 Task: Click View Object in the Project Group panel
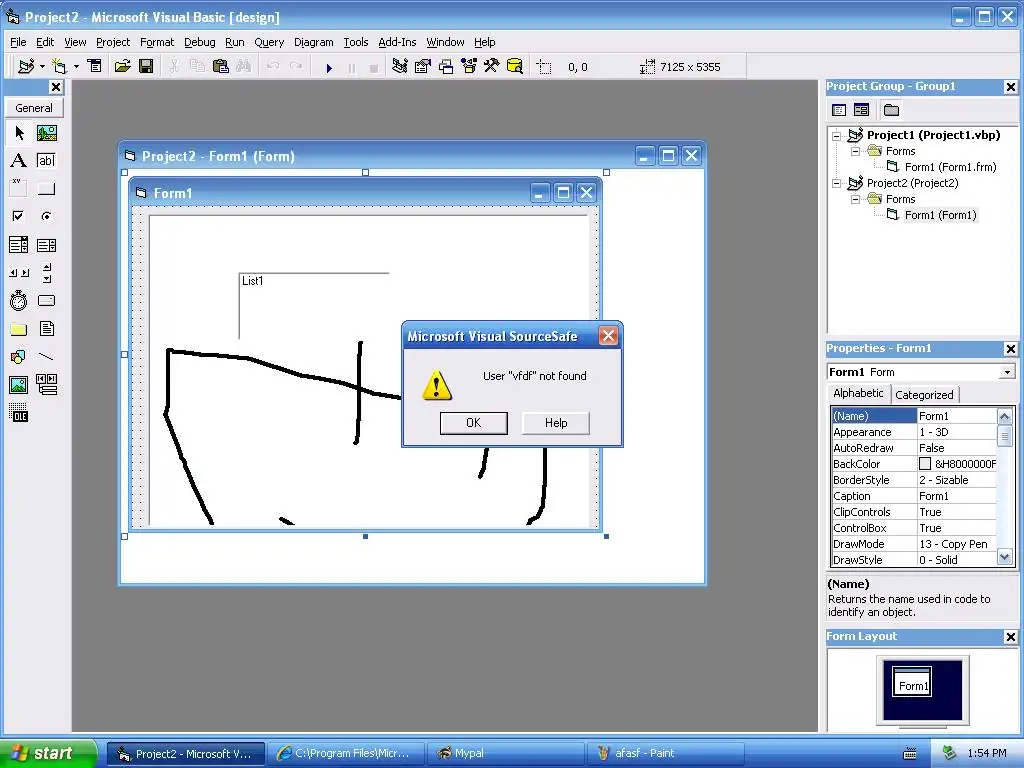[x=861, y=110]
